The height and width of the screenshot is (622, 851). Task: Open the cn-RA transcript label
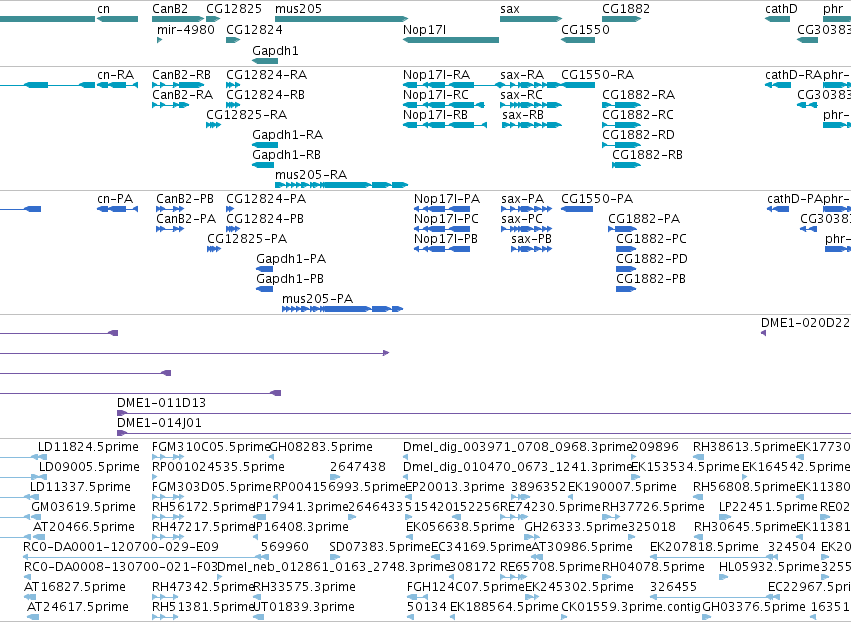click(x=116, y=75)
